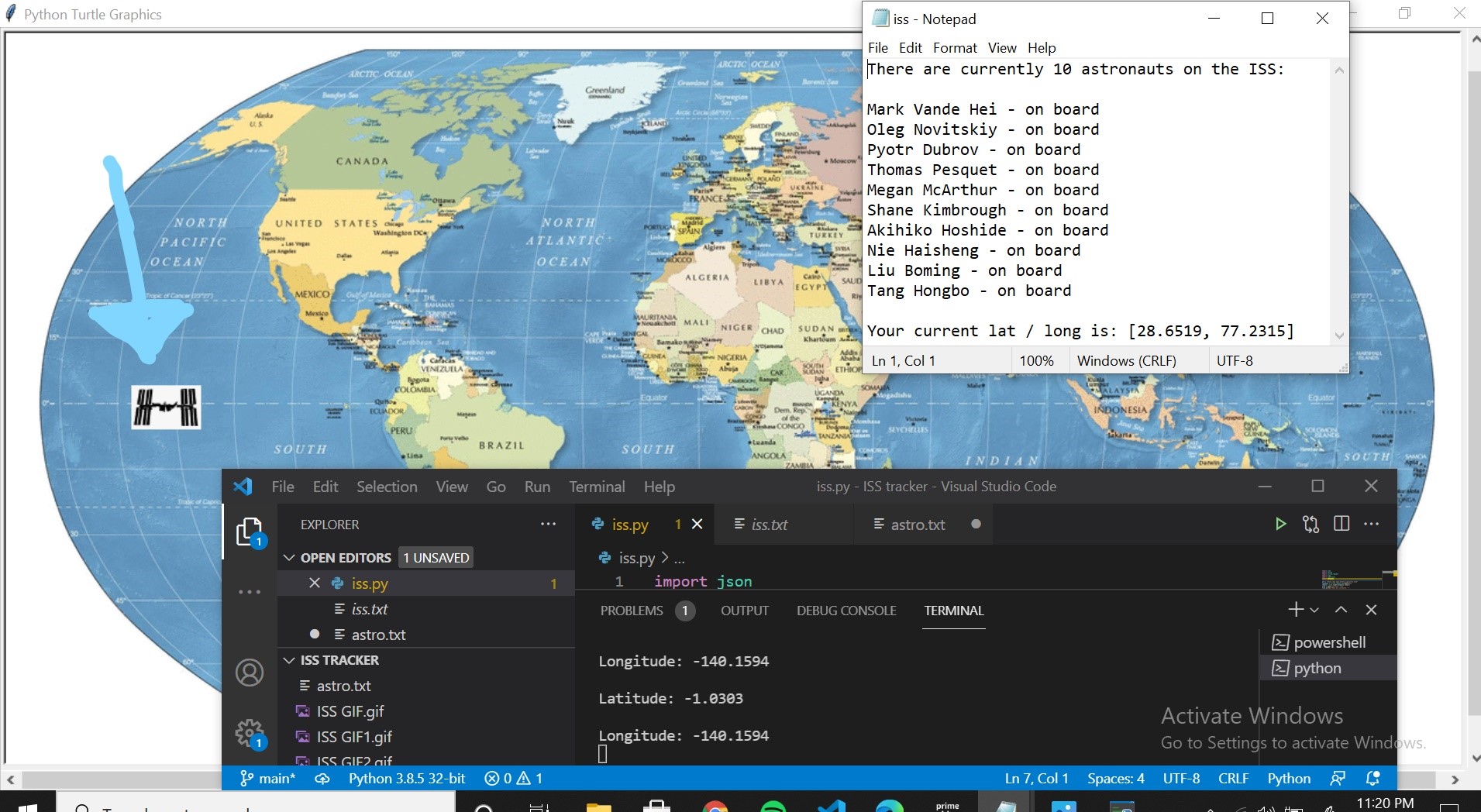Select the python terminal instance
1481x812 pixels.
(1328, 668)
